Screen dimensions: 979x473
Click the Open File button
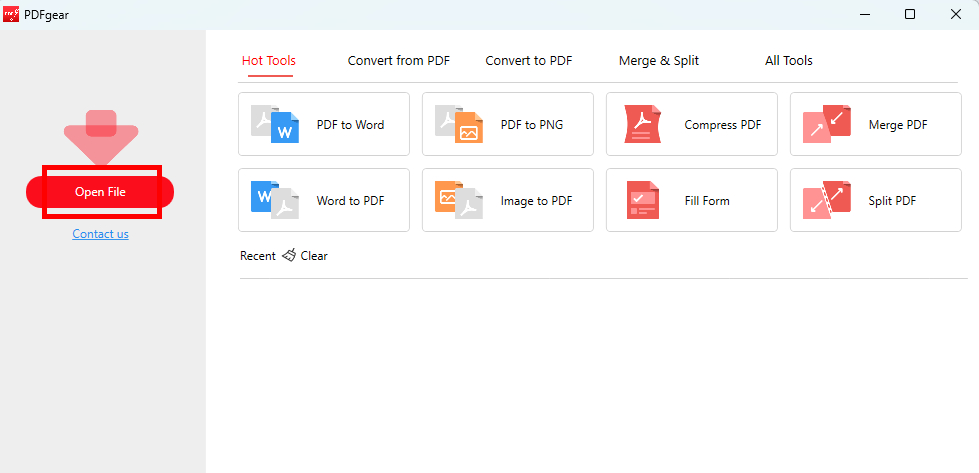(x=100, y=192)
